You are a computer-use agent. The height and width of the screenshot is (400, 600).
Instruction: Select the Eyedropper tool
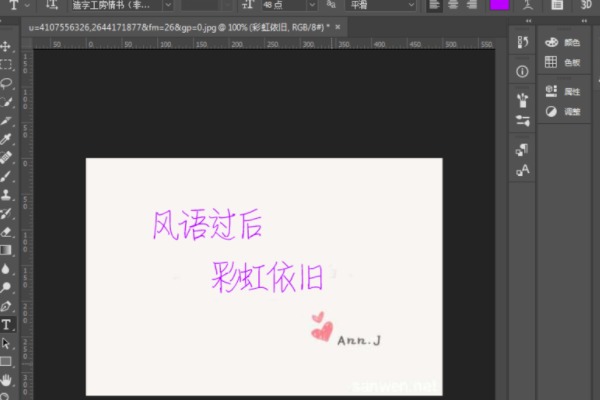coord(6,139)
